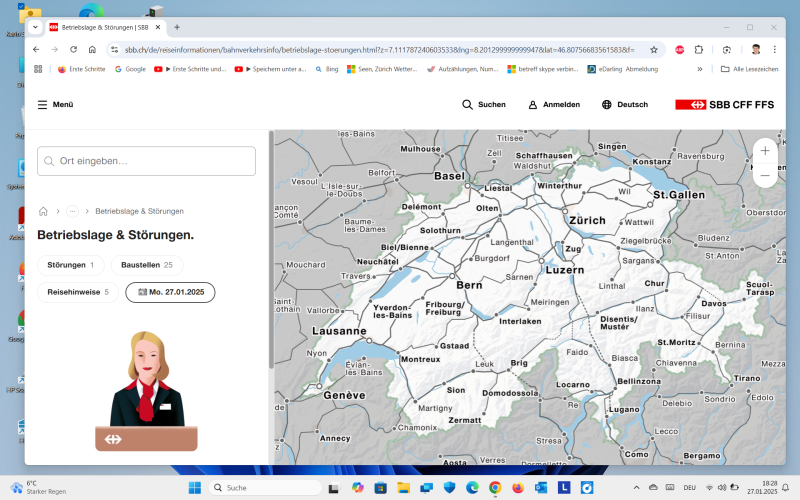Open the date picker Mo. 27.01.2025

170,292
